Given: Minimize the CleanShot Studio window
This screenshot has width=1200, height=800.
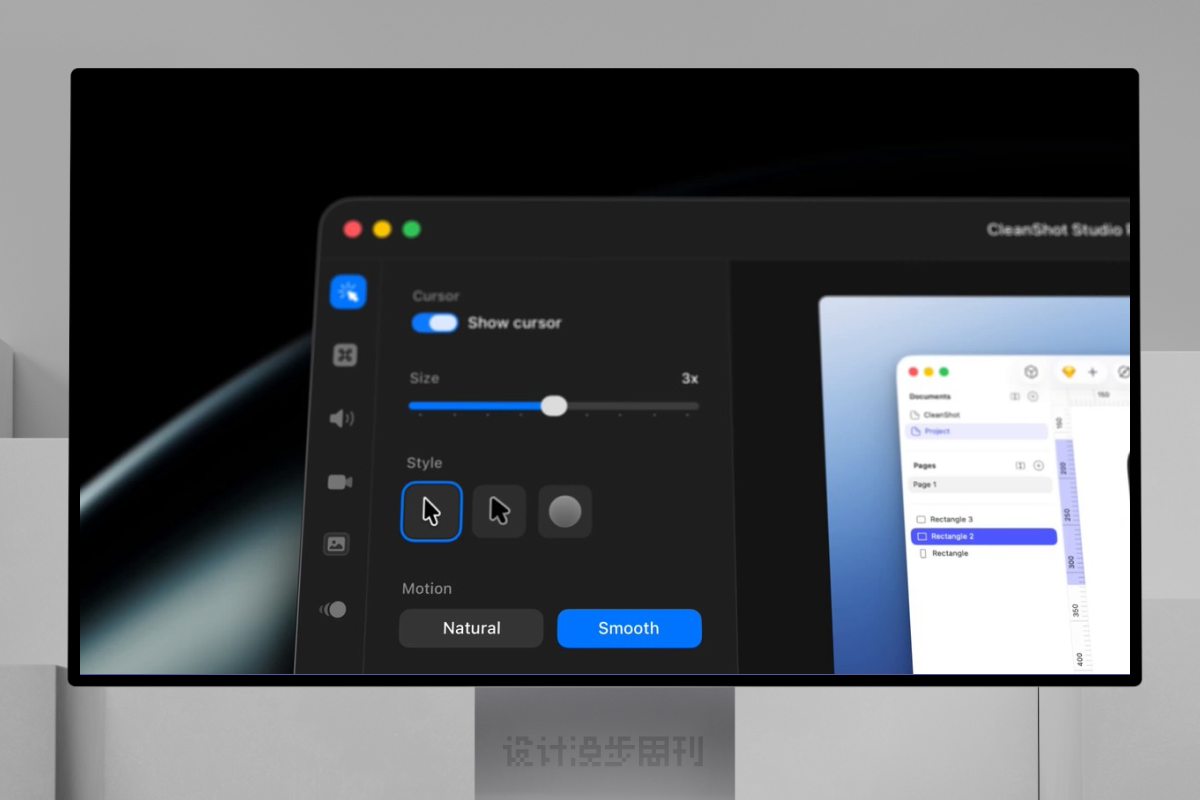Looking at the screenshot, I should [x=381, y=229].
